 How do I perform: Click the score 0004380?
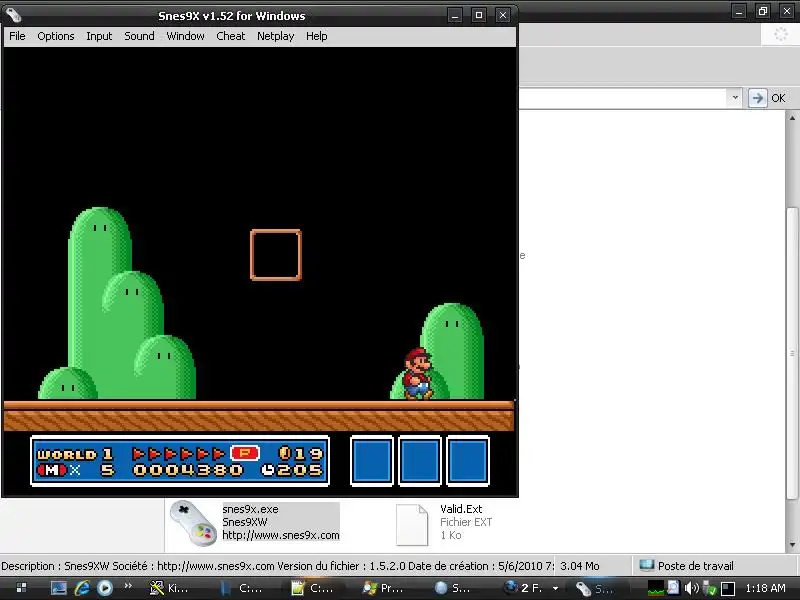click(188, 470)
